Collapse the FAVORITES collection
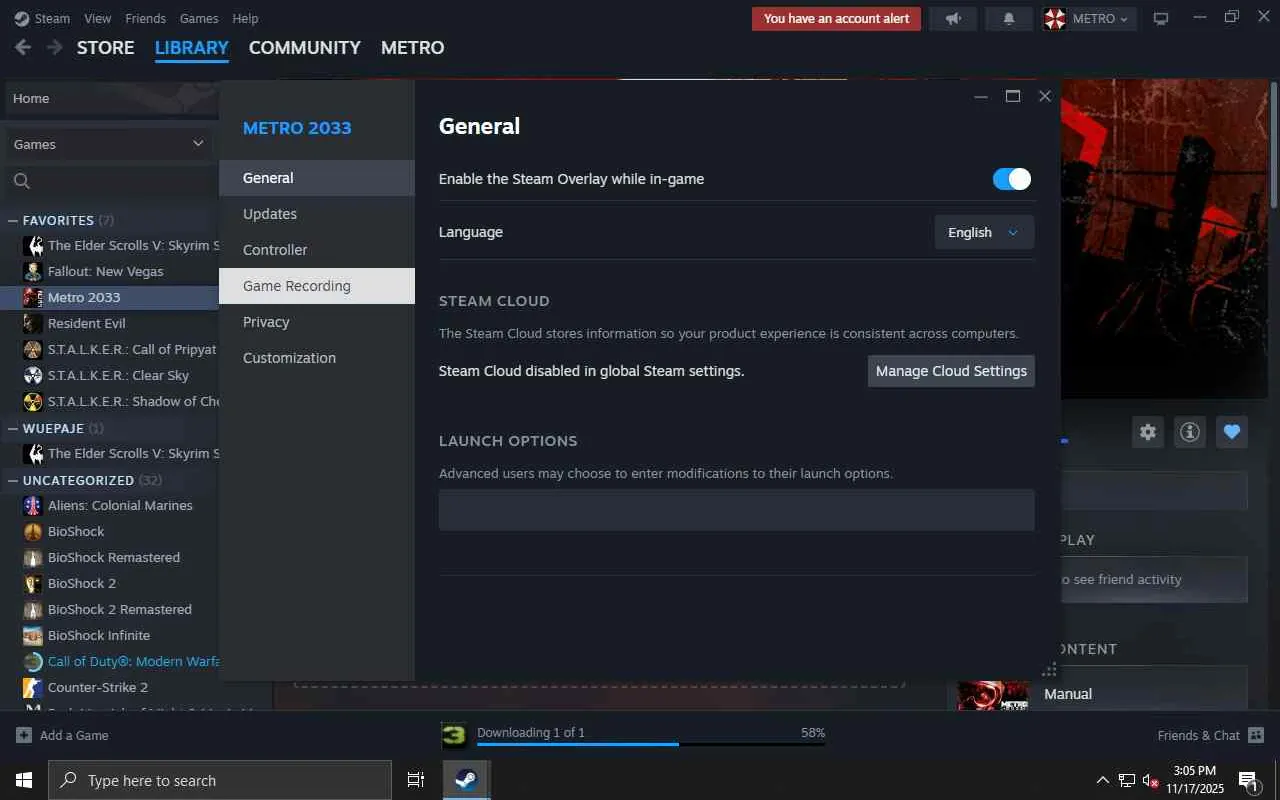Screen dimensions: 1280x800 13,220
